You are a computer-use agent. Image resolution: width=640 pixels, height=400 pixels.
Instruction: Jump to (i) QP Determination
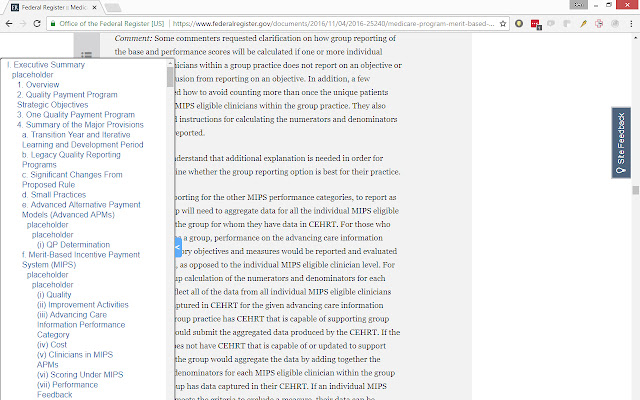click(73, 244)
